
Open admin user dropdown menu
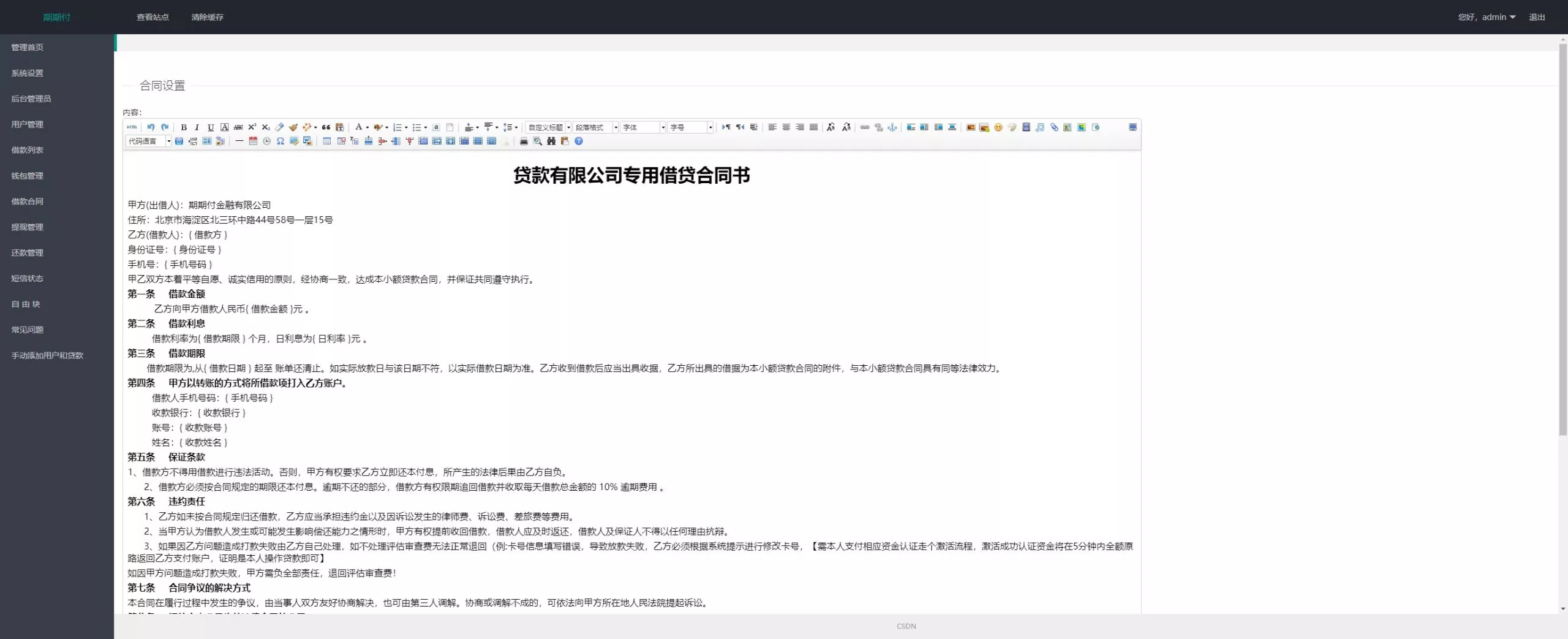tap(1487, 17)
